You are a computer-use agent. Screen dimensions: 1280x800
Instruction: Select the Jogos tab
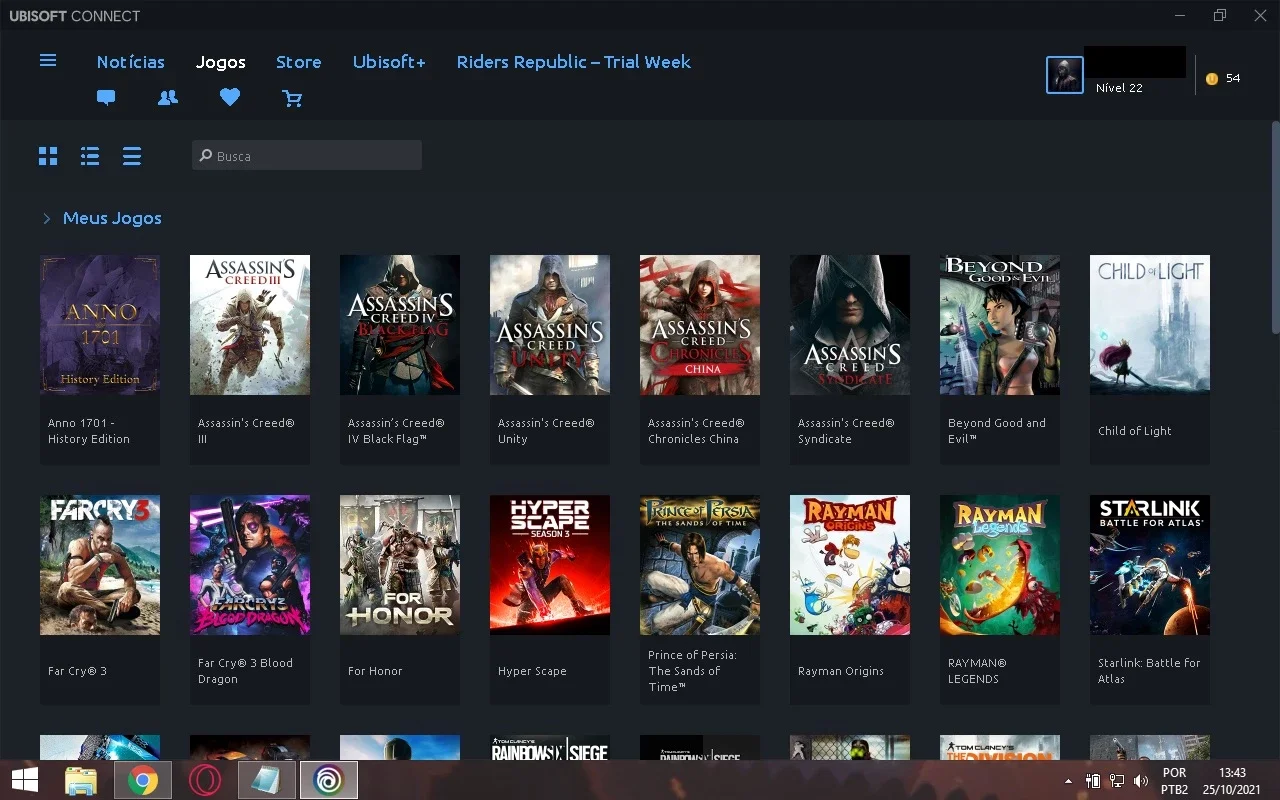221,62
